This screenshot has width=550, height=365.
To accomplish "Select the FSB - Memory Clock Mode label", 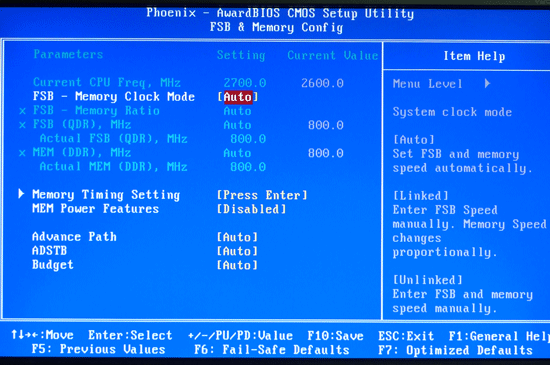I will (x=114, y=96).
